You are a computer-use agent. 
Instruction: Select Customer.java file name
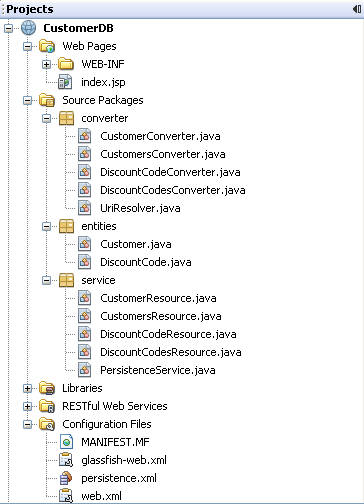136,244
